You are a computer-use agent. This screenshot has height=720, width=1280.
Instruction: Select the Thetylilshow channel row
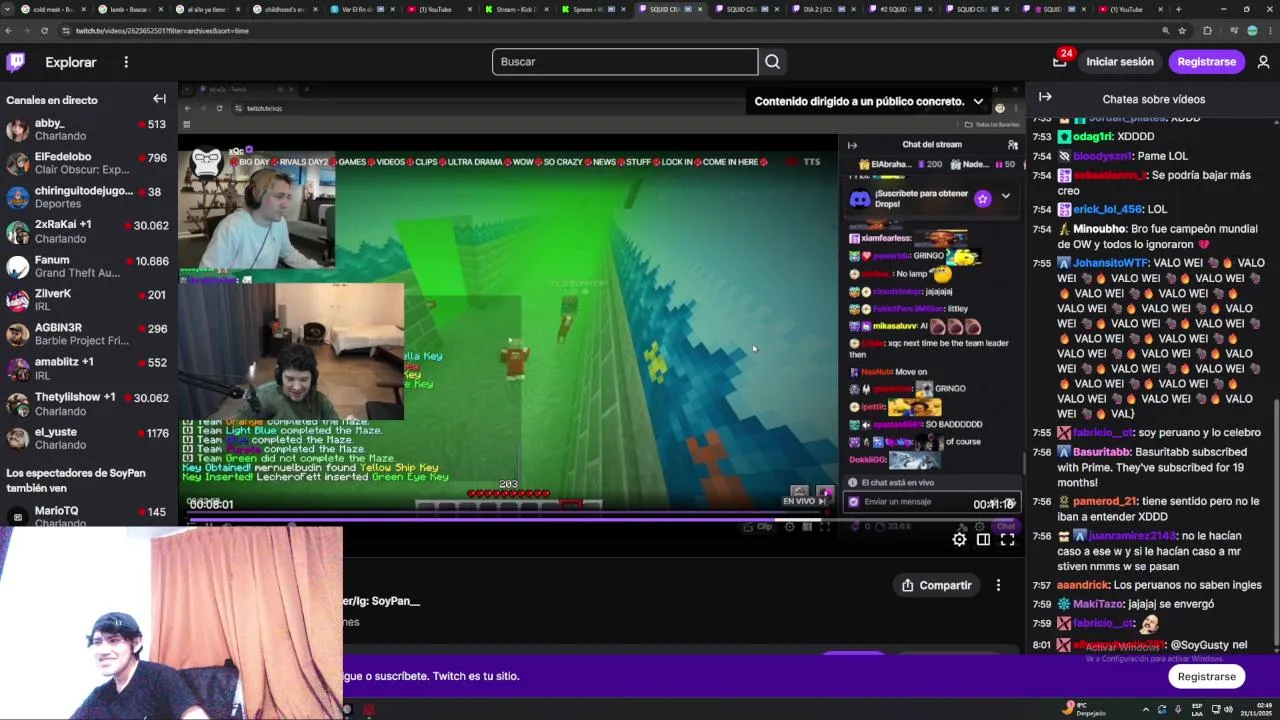coord(88,403)
